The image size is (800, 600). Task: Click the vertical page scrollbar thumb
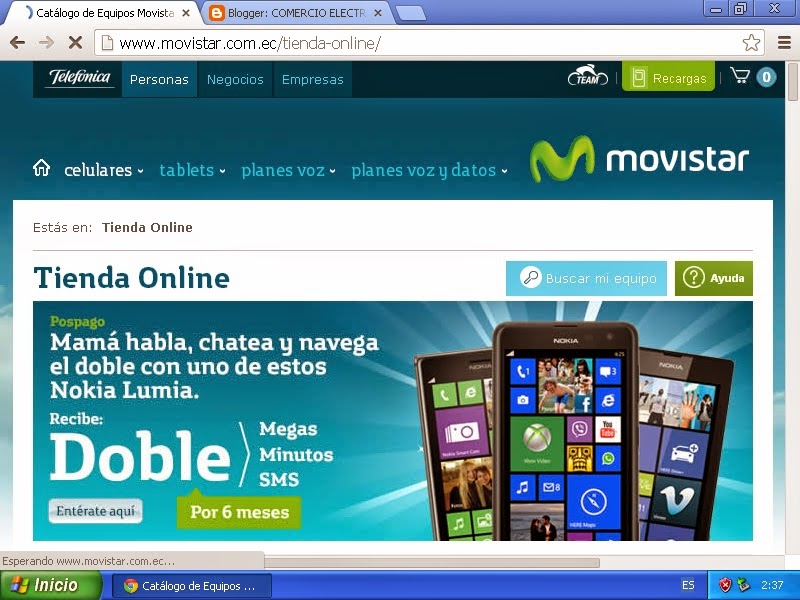[792, 82]
